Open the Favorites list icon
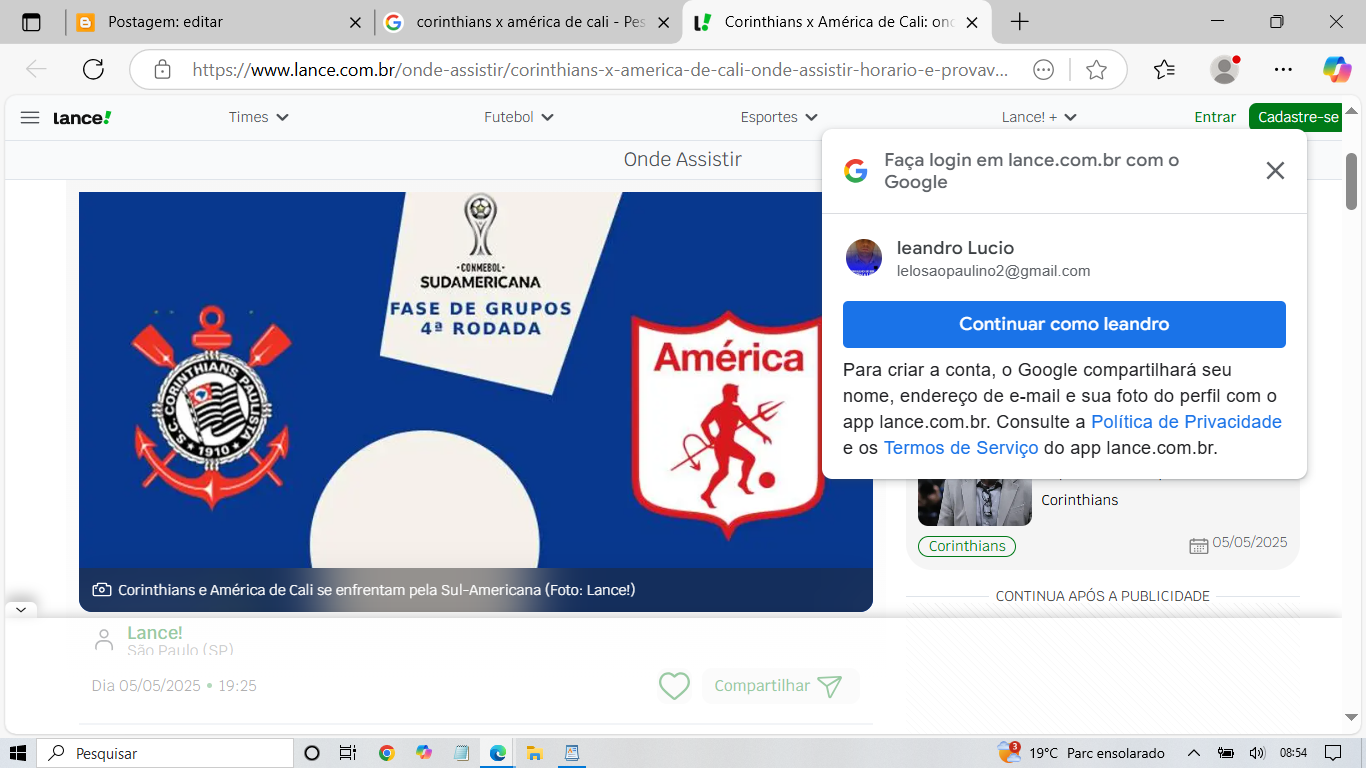Image resolution: width=1366 pixels, height=768 pixels. pos(1164,69)
